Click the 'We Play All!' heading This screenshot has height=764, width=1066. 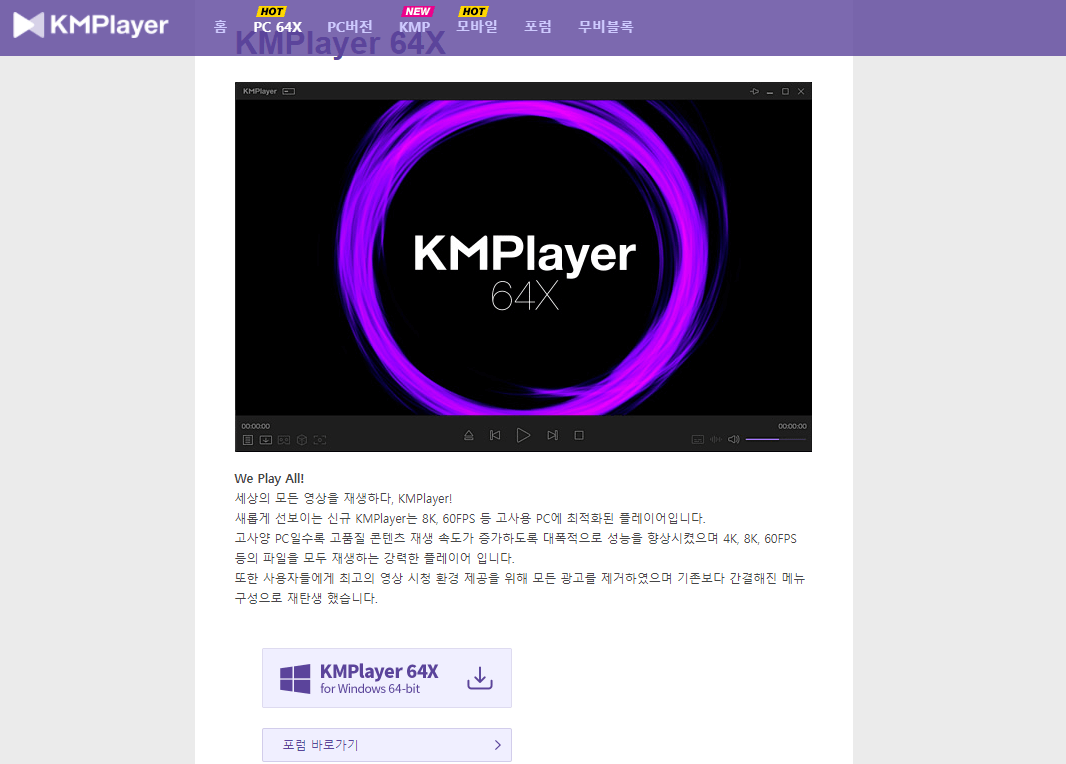[269, 479]
